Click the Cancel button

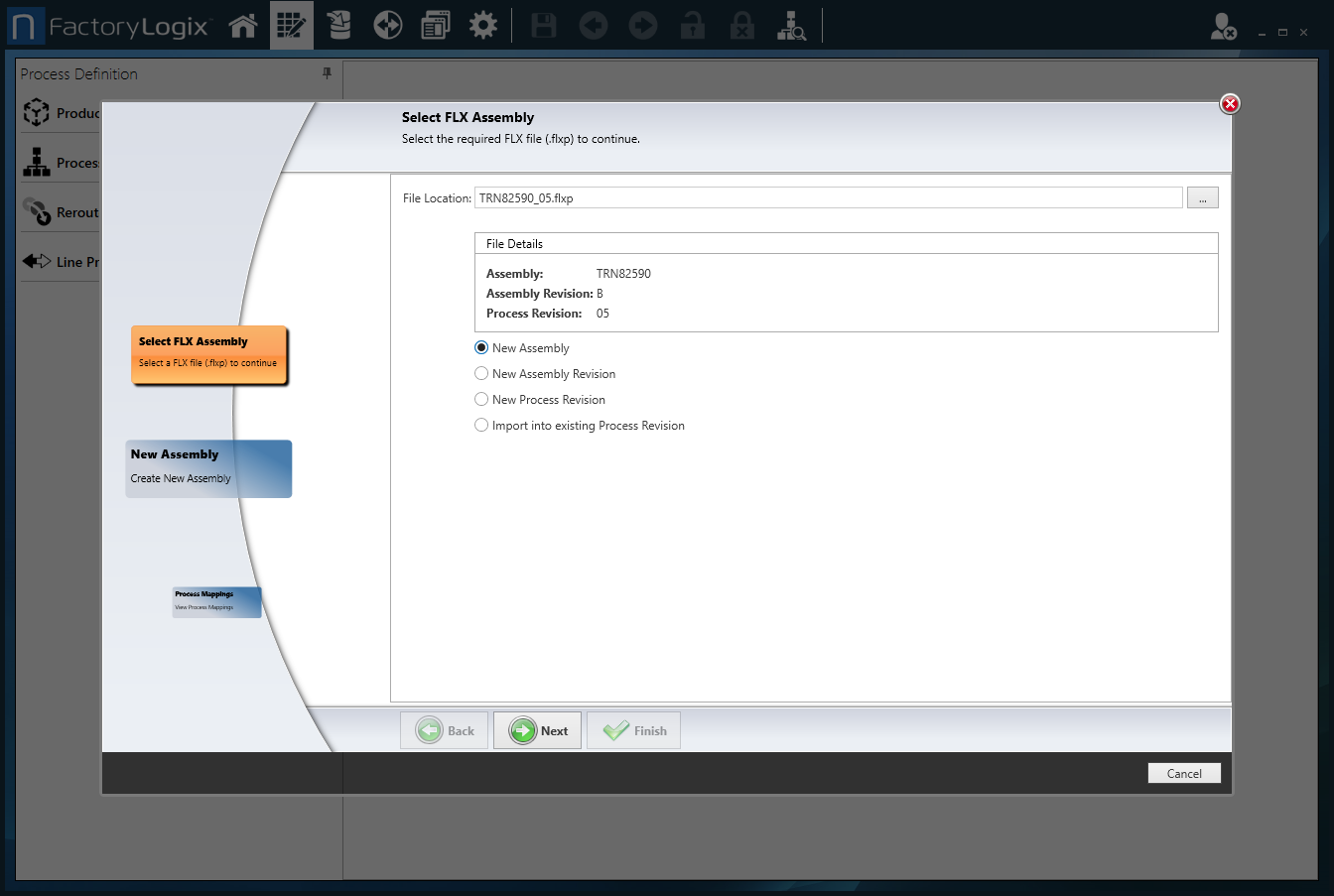(1183, 774)
